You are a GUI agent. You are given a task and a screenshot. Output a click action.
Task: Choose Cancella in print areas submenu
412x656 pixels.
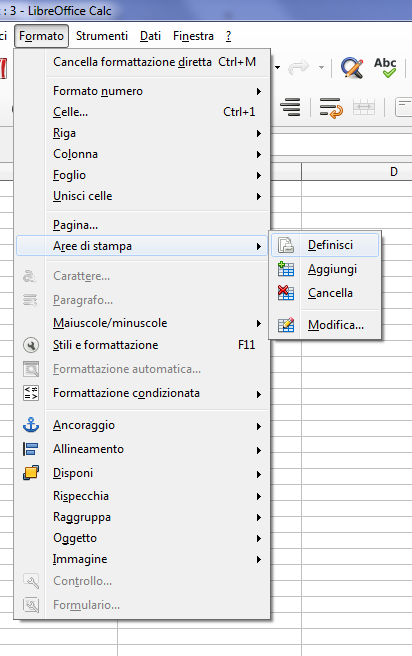pyautogui.click(x=325, y=293)
